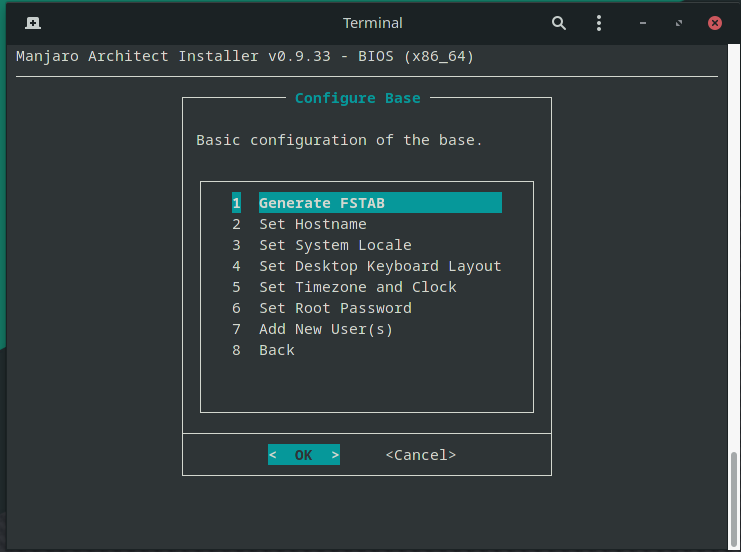Image resolution: width=741 pixels, height=552 pixels.
Task: Close the Terminal window
Action: tap(715, 22)
